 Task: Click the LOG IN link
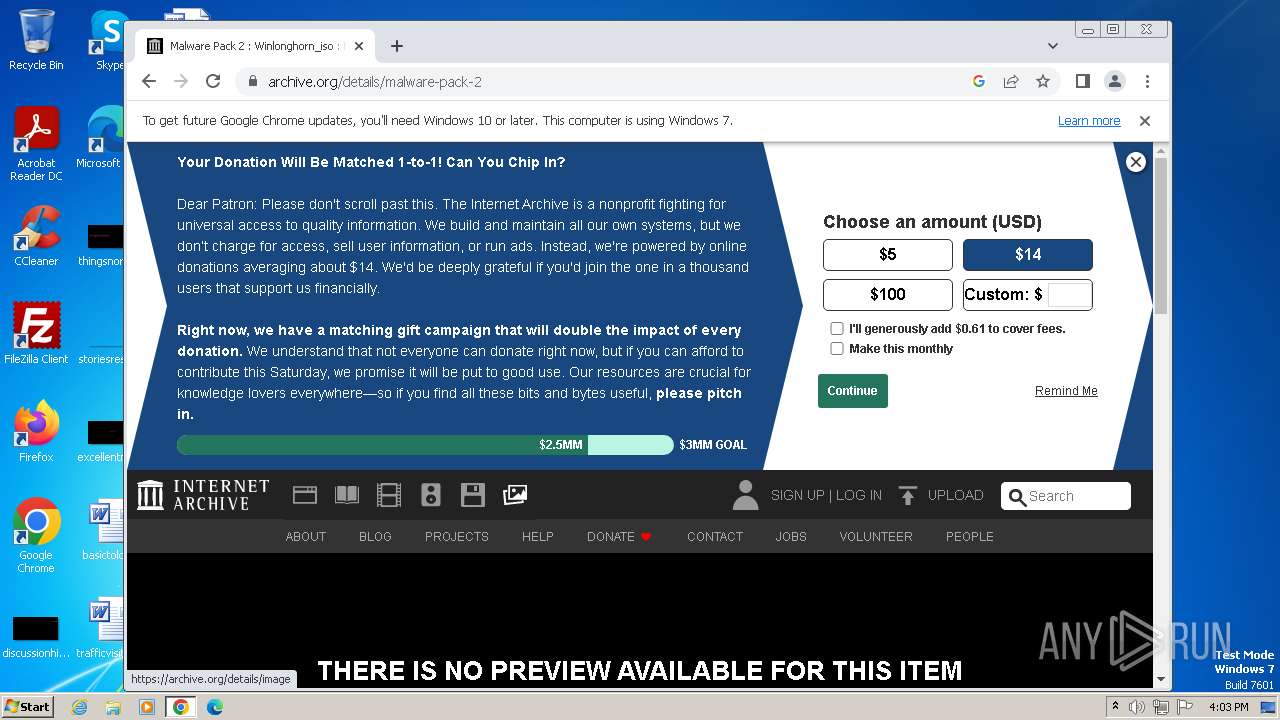coord(859,495)
